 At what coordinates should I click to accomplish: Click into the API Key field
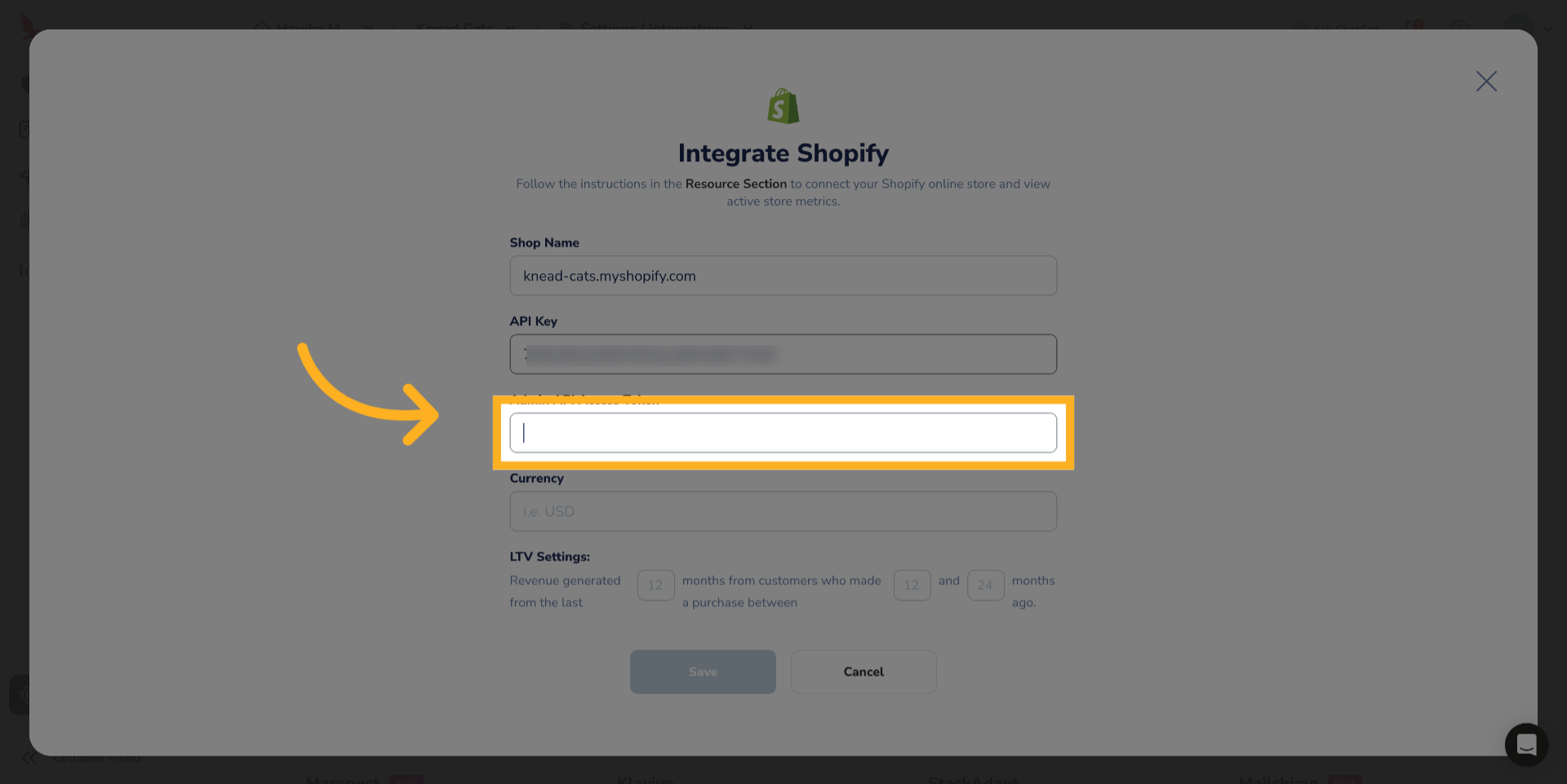pyautogui.click(x=783, y=354)
